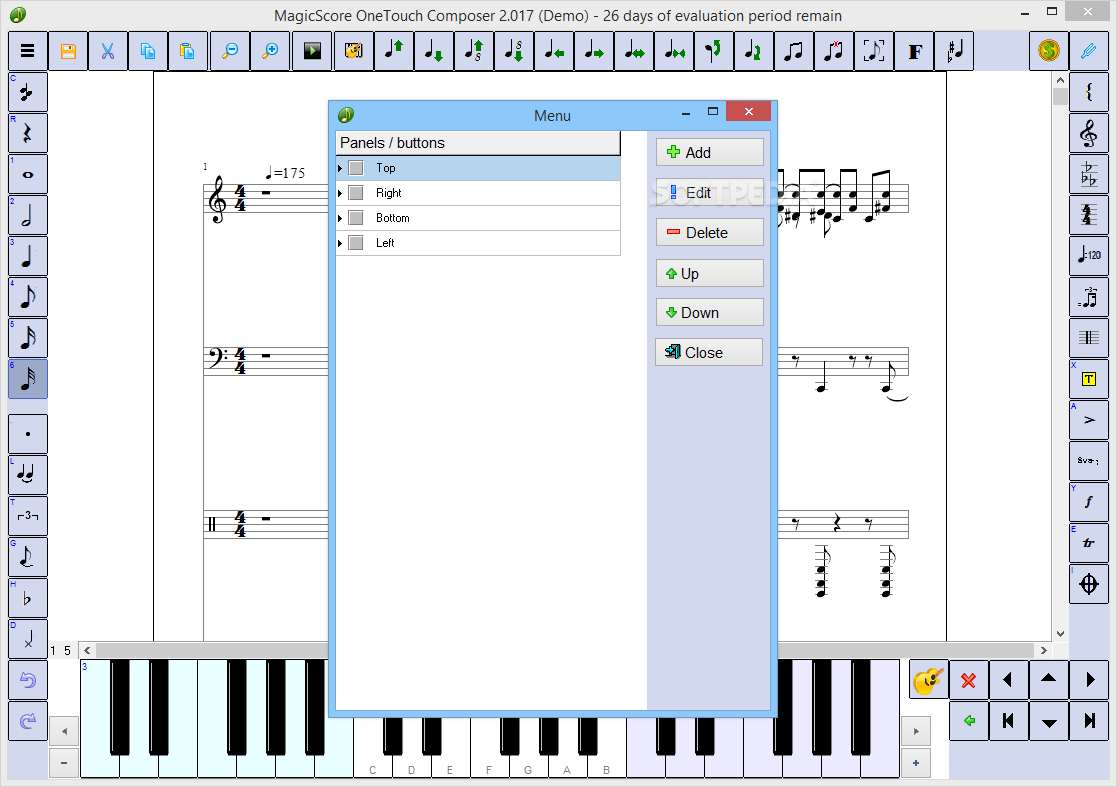Click the yellow T text icon
This screenshot has height=787, width=1117.
coord(1089,379)
